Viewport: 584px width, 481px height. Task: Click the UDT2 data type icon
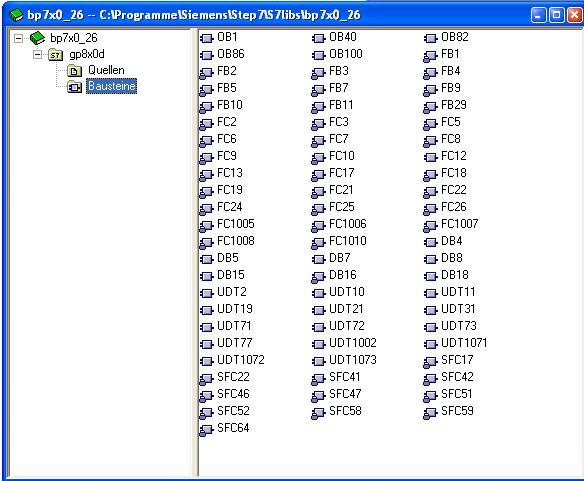206,293
